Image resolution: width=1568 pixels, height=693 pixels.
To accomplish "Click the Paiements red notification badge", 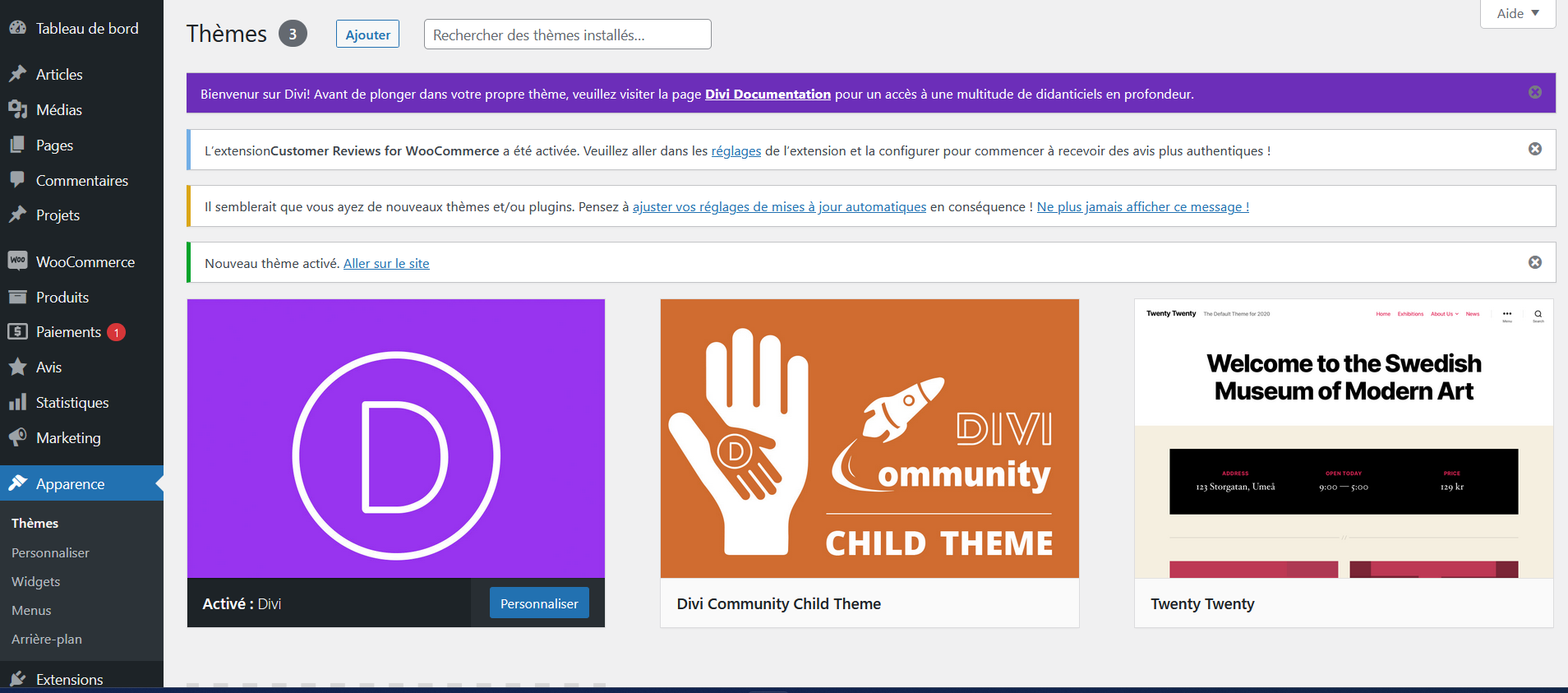I will [117, 332].
